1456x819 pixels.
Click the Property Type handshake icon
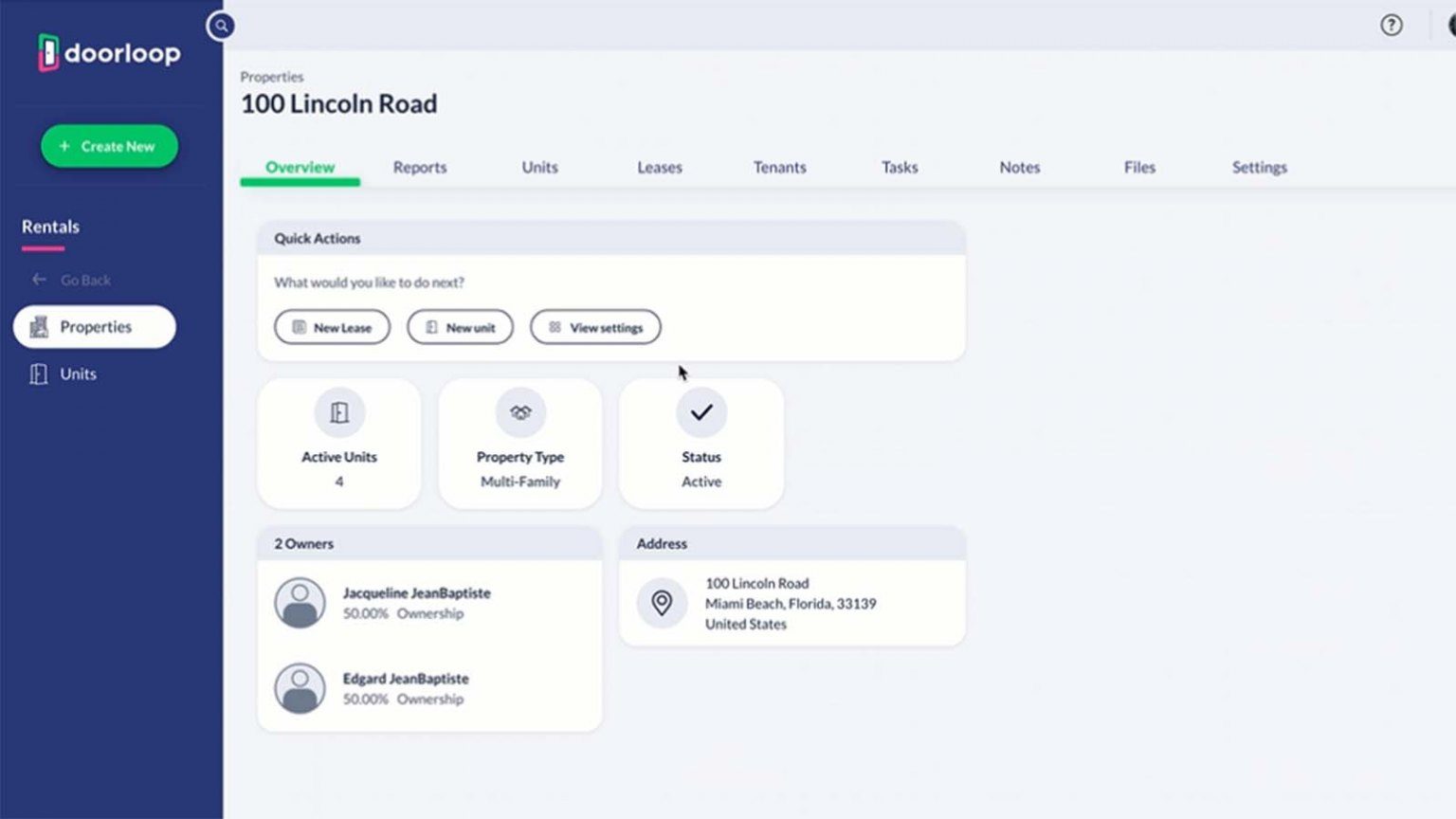pos(520,412)
